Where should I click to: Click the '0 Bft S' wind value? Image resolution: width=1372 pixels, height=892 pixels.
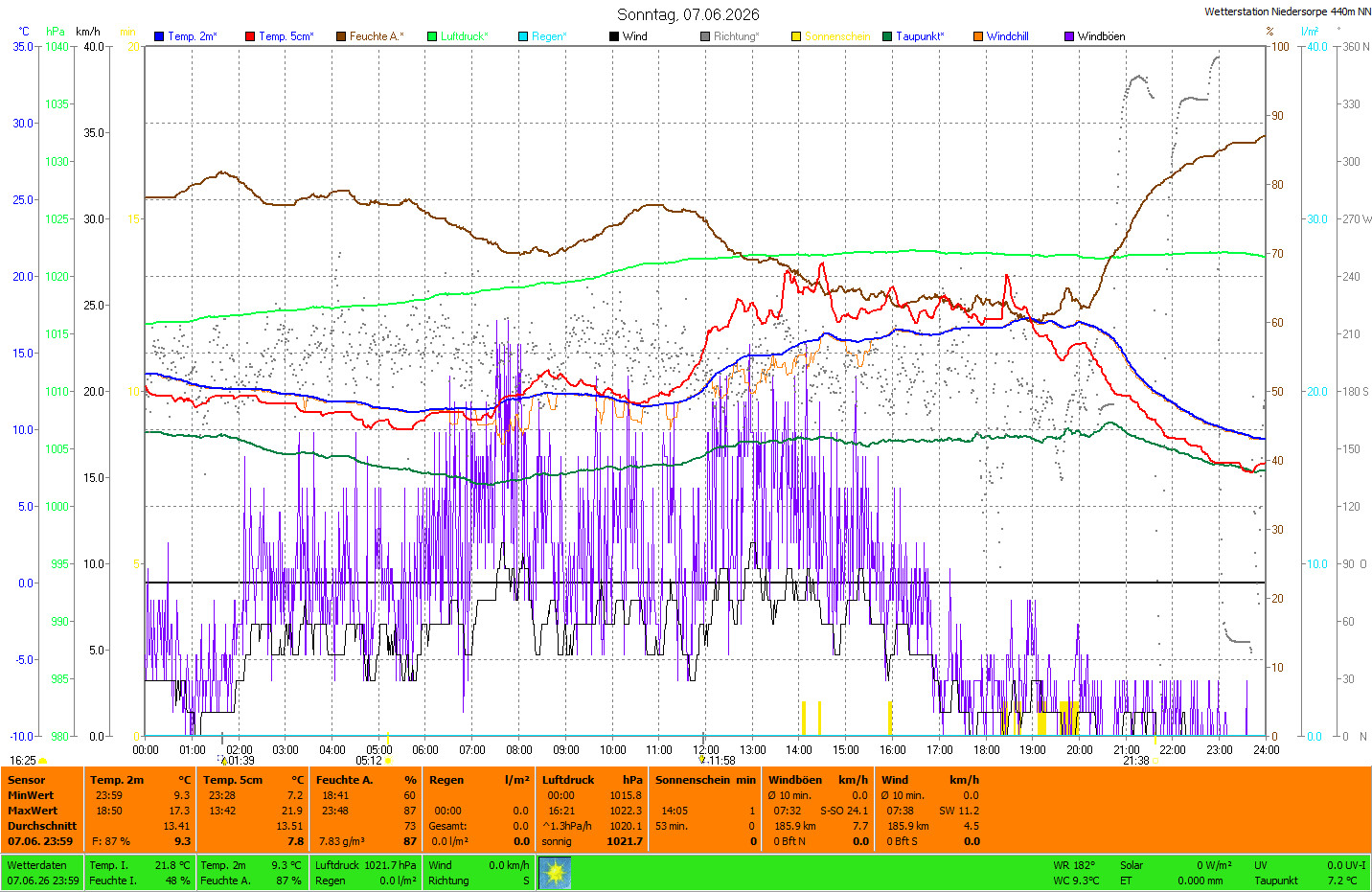point(903,841)
